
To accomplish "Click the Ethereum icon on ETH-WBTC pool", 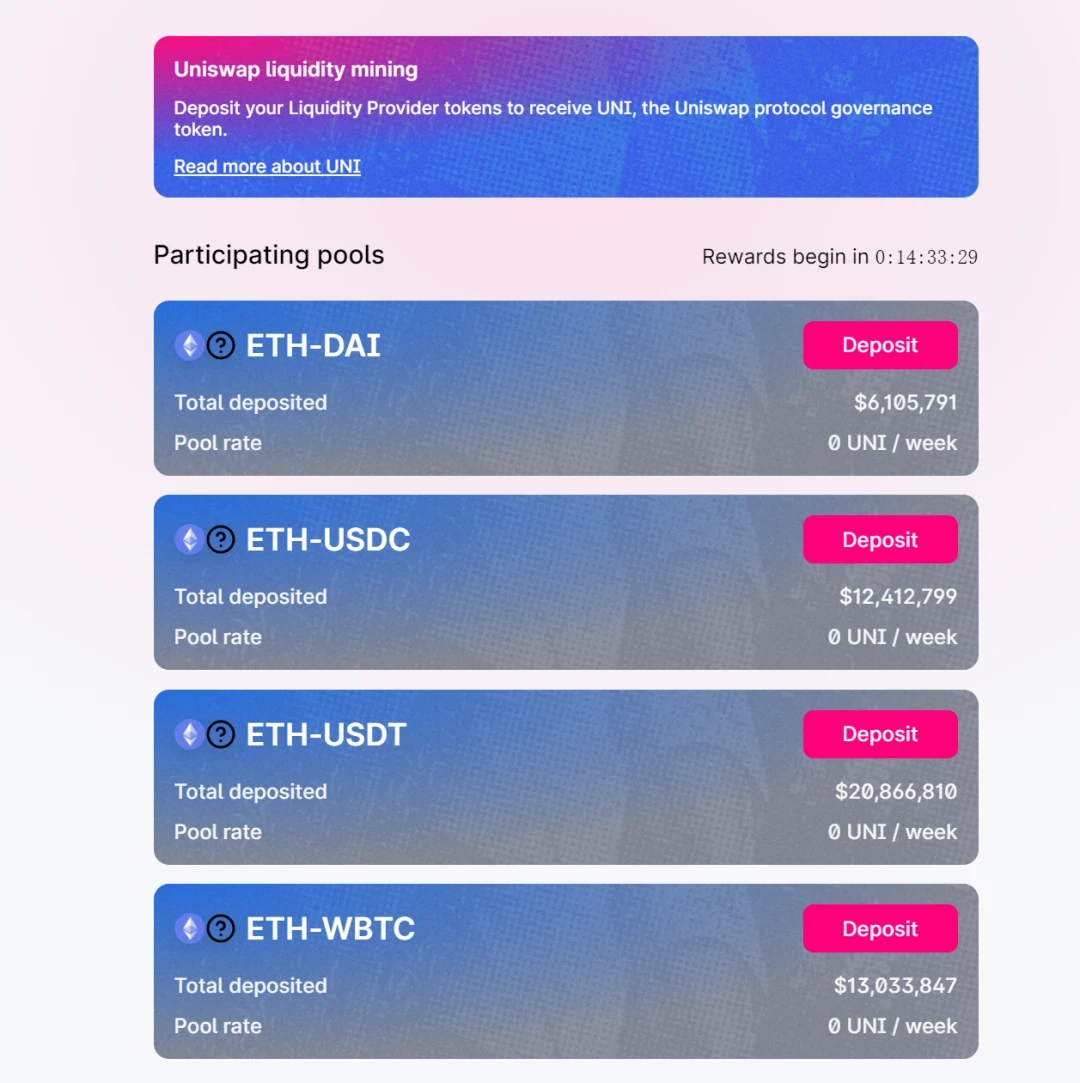I will [189, 928].
